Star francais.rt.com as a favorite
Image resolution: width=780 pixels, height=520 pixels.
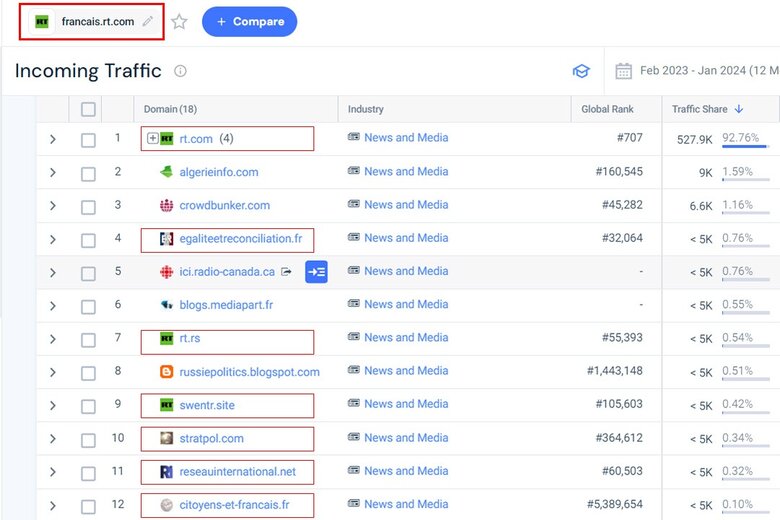[179, 22]
